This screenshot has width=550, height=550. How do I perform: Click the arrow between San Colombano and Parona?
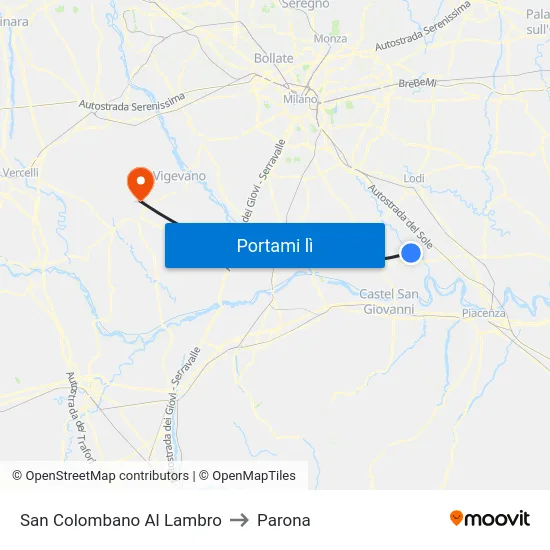click(239, 520)
